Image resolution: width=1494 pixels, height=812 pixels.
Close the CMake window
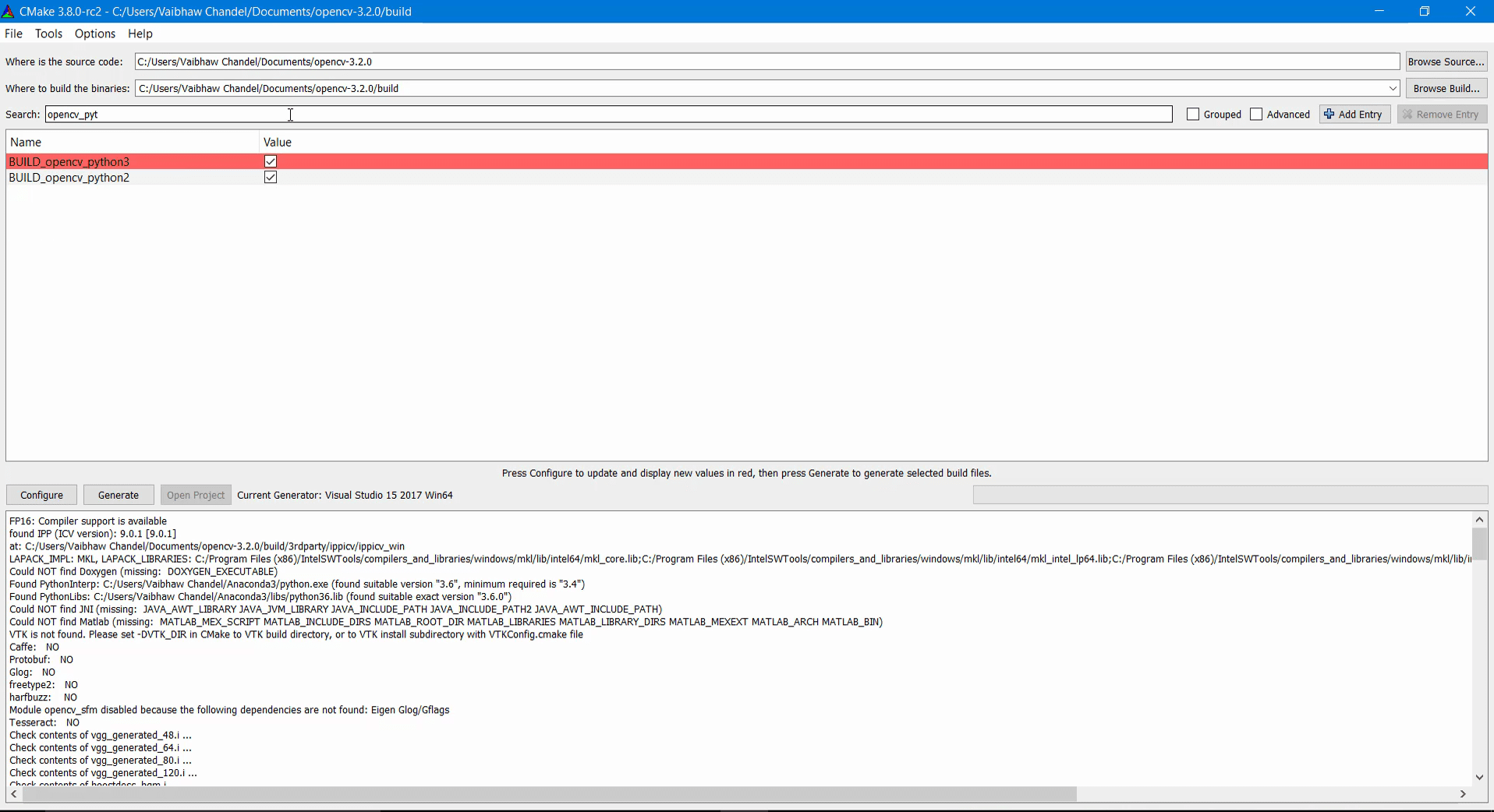click(1471, 11)
